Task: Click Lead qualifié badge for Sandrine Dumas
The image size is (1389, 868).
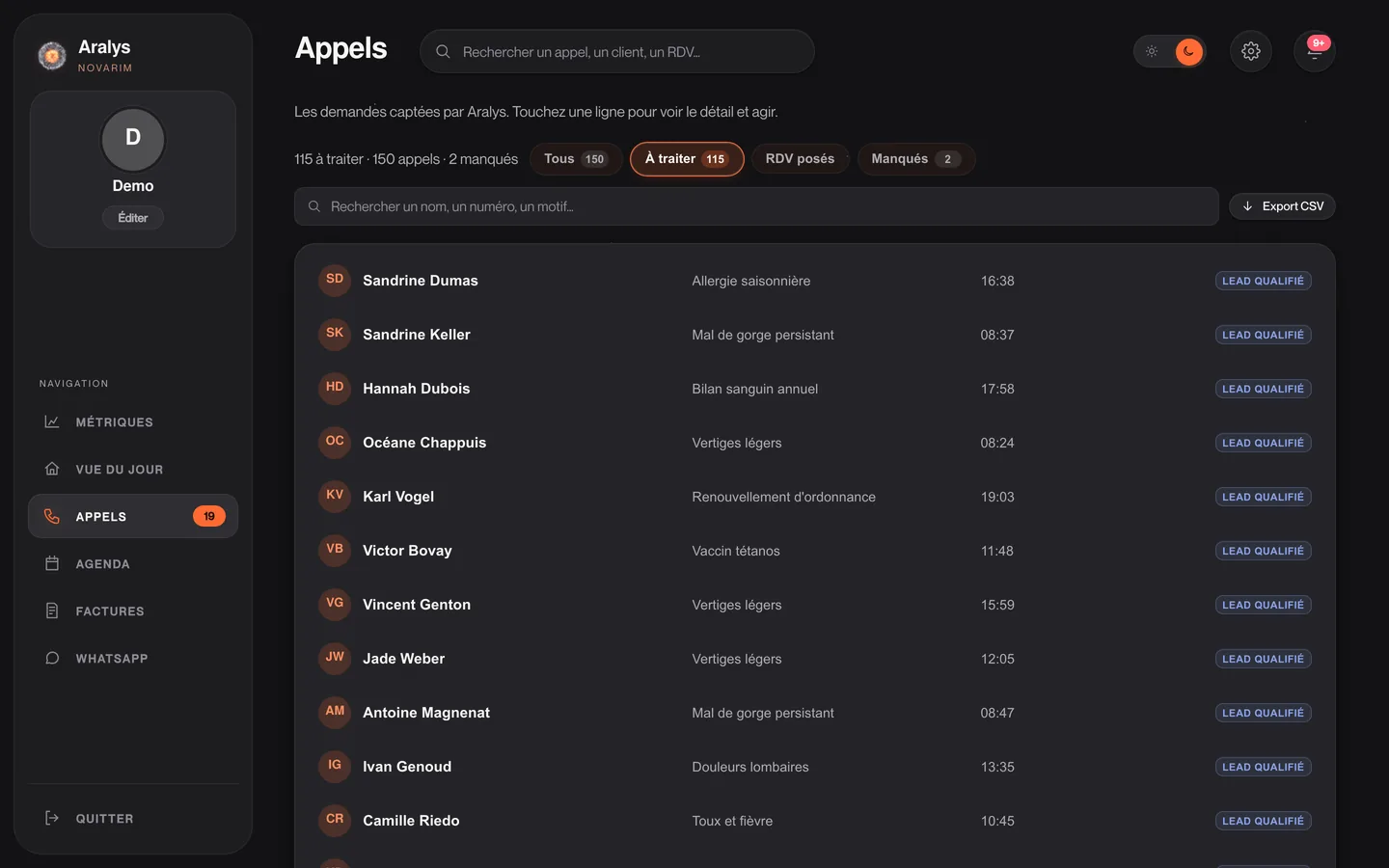Action: [x=1263, y=281]
